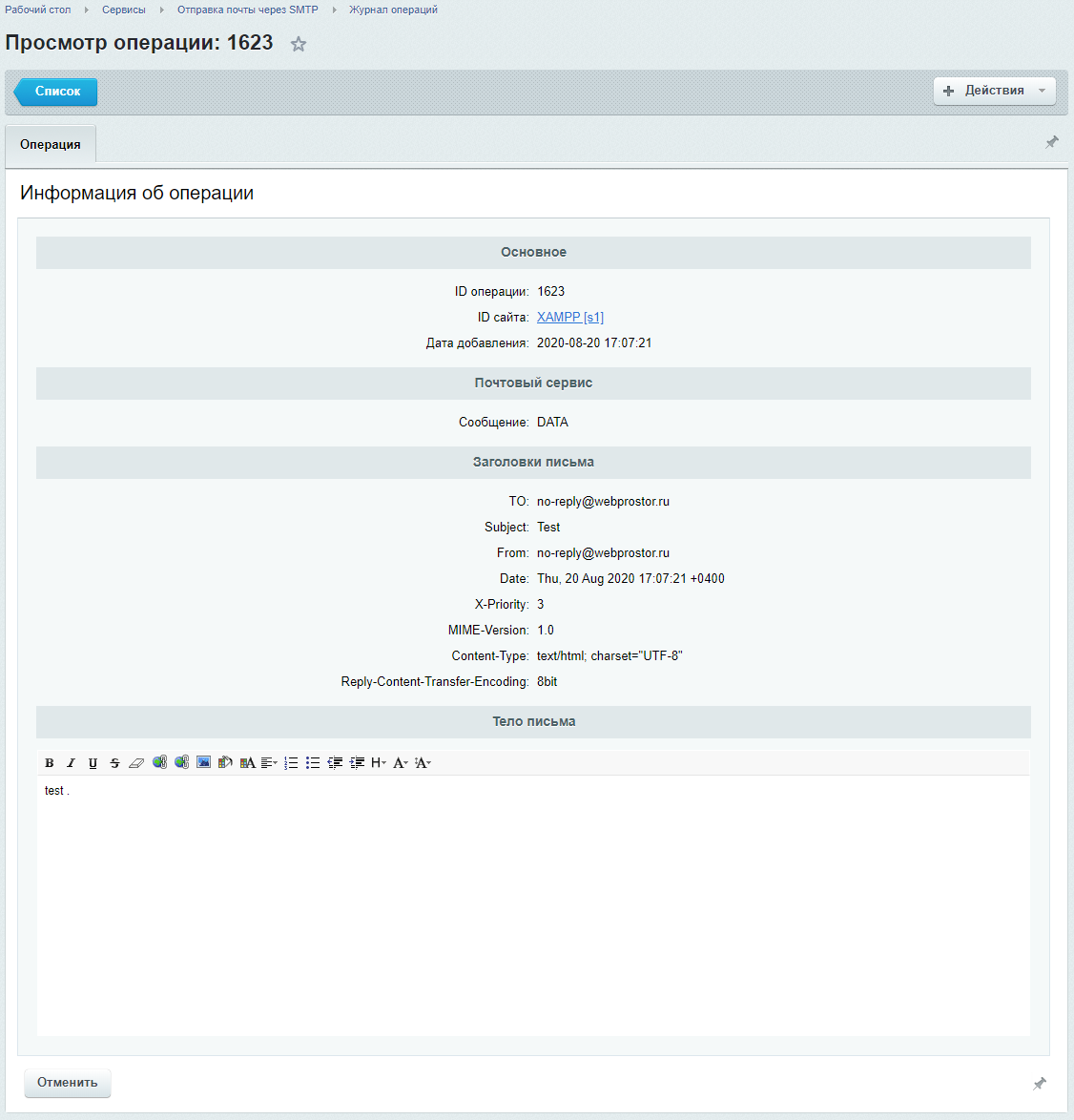This screenshot has height=1120, width=1074.
Task: Insert an image into the message body
Action: coord(203,762)
